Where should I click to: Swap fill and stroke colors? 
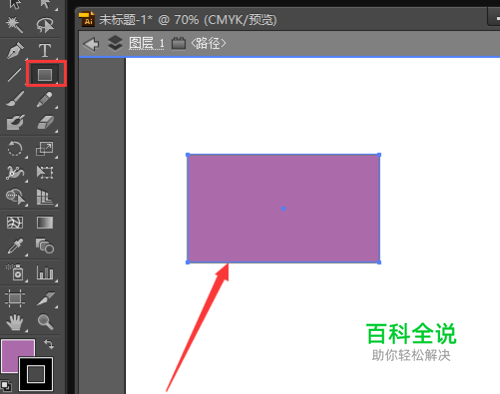coord(49,344)
